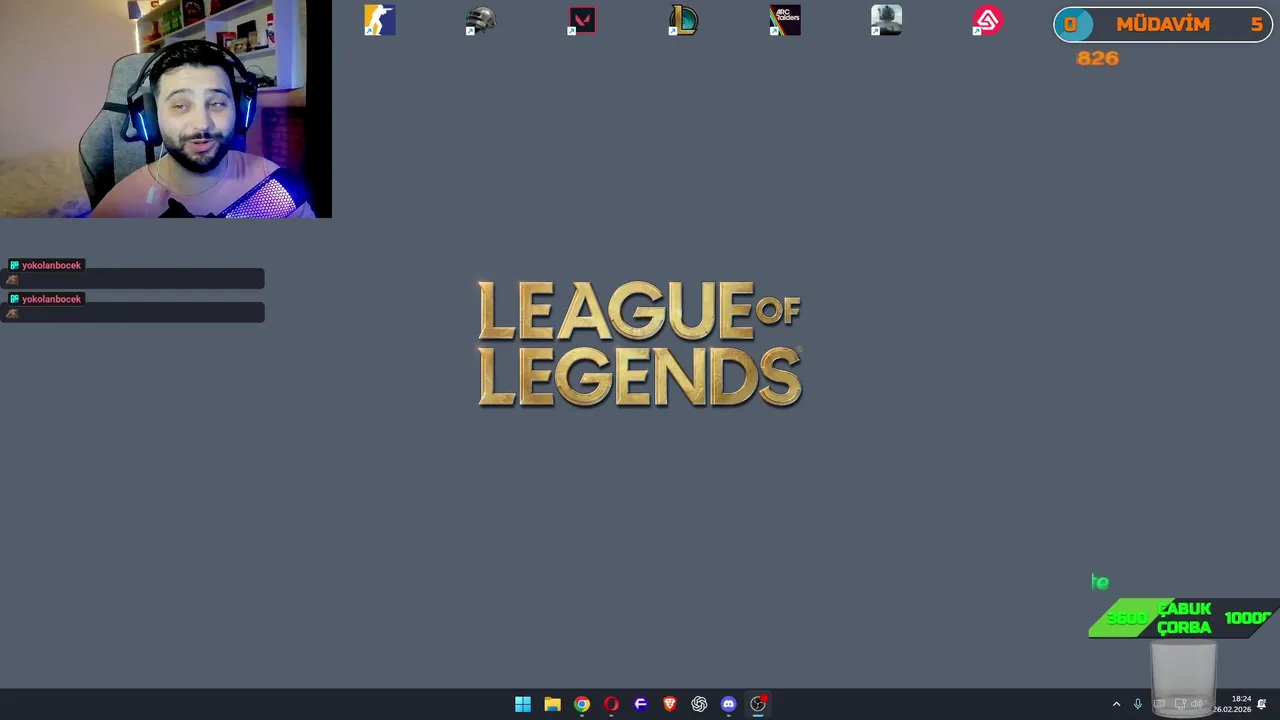Open File Explorer from taskbar
1280x720 pixels.
coord(552,704)
